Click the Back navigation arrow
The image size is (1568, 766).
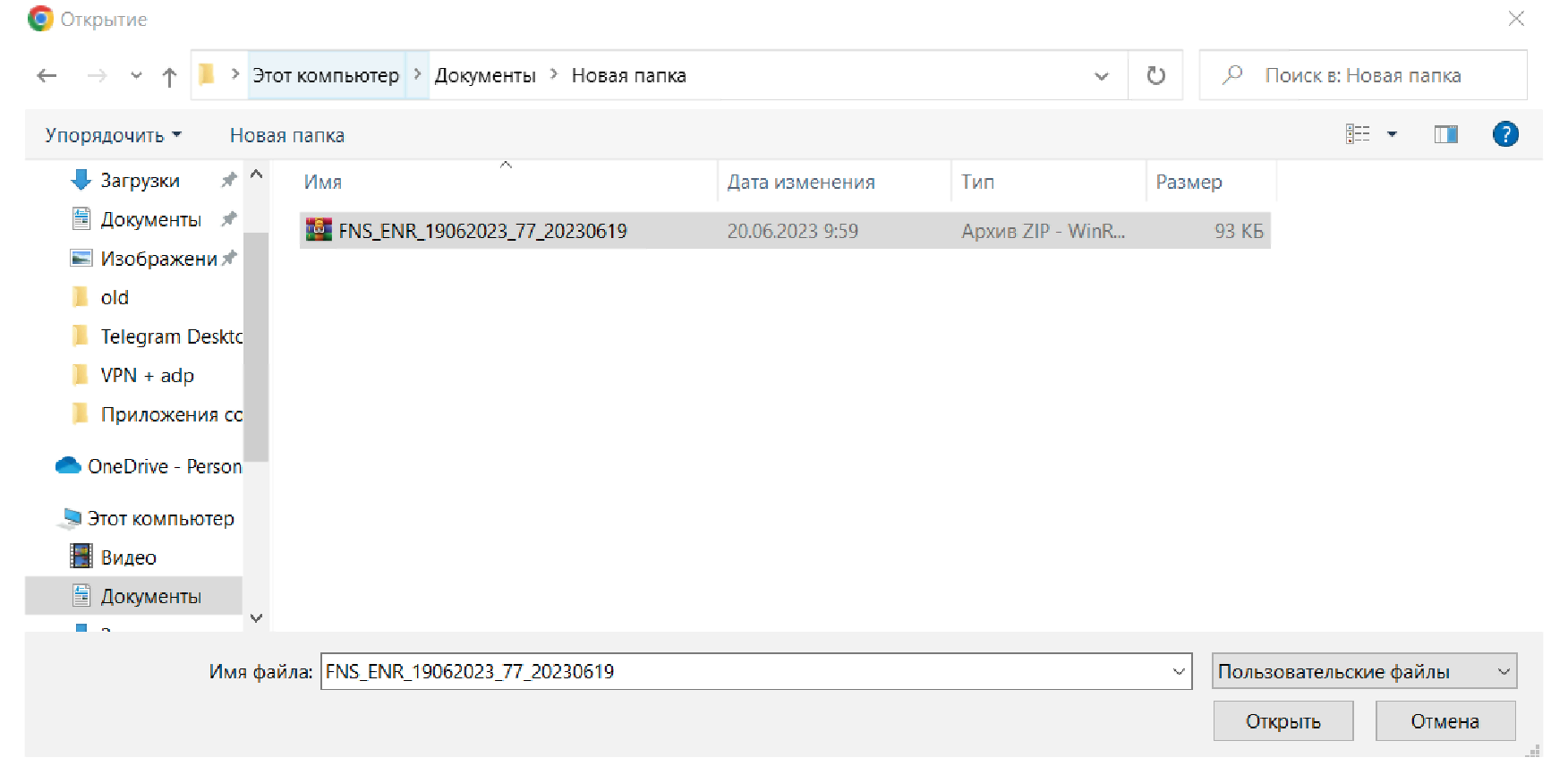47,76
